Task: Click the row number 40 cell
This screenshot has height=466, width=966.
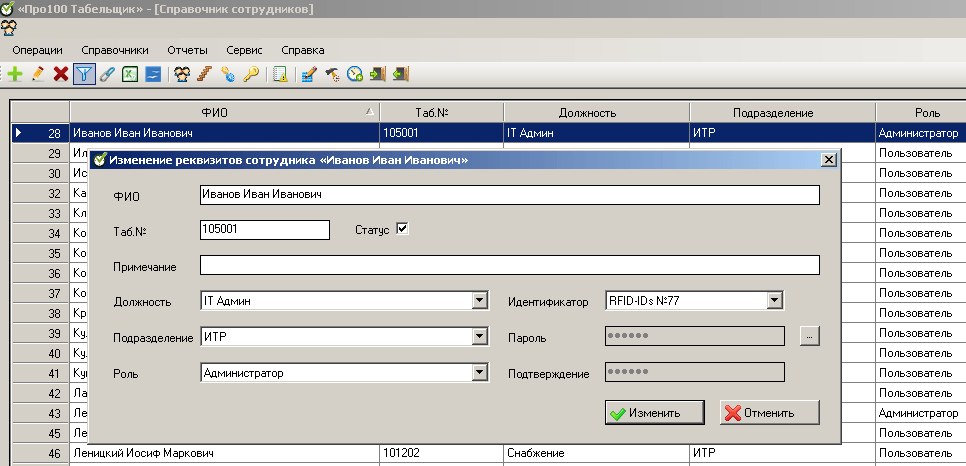Action: [41, 353]
